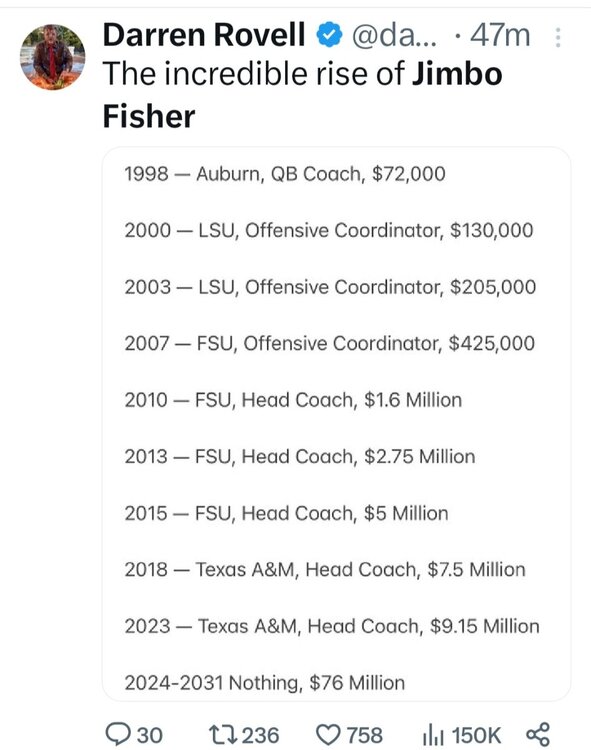Click the 150K views count
Screen dimensions: 591x750
(476, 735)
